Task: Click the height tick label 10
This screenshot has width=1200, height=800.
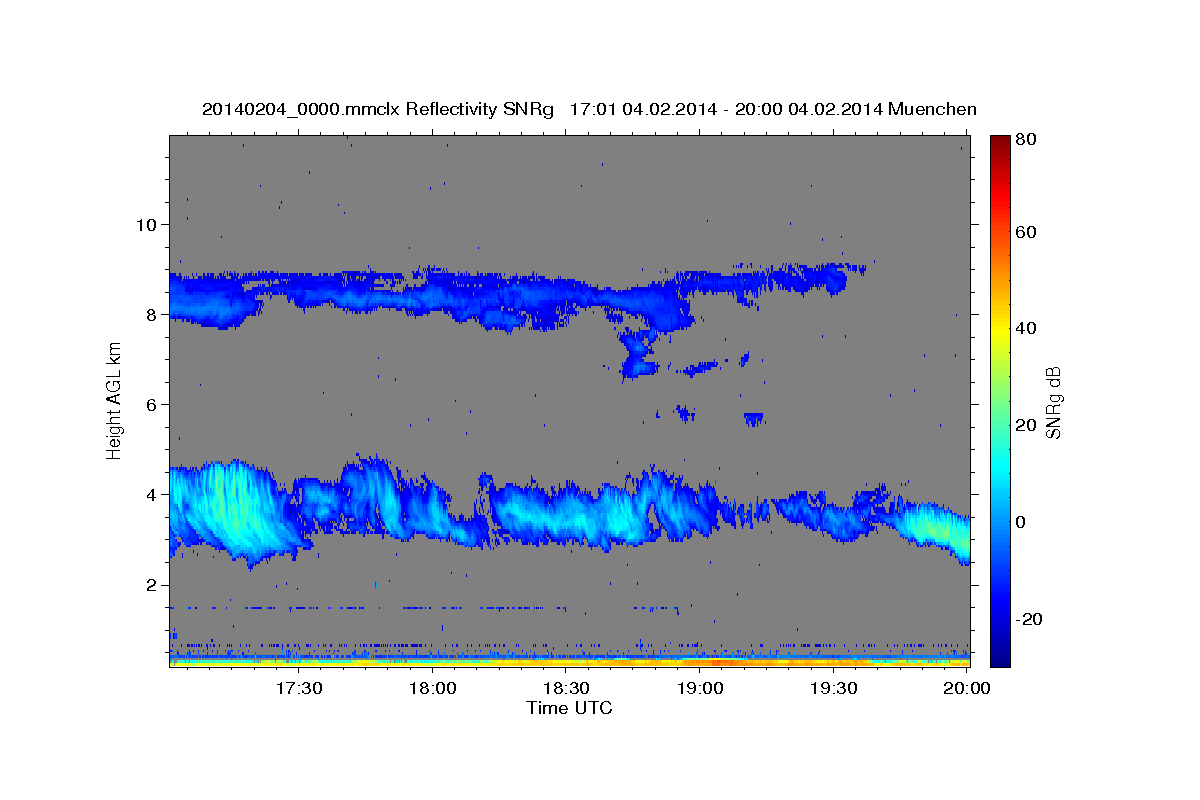Action: pos(145,224)
